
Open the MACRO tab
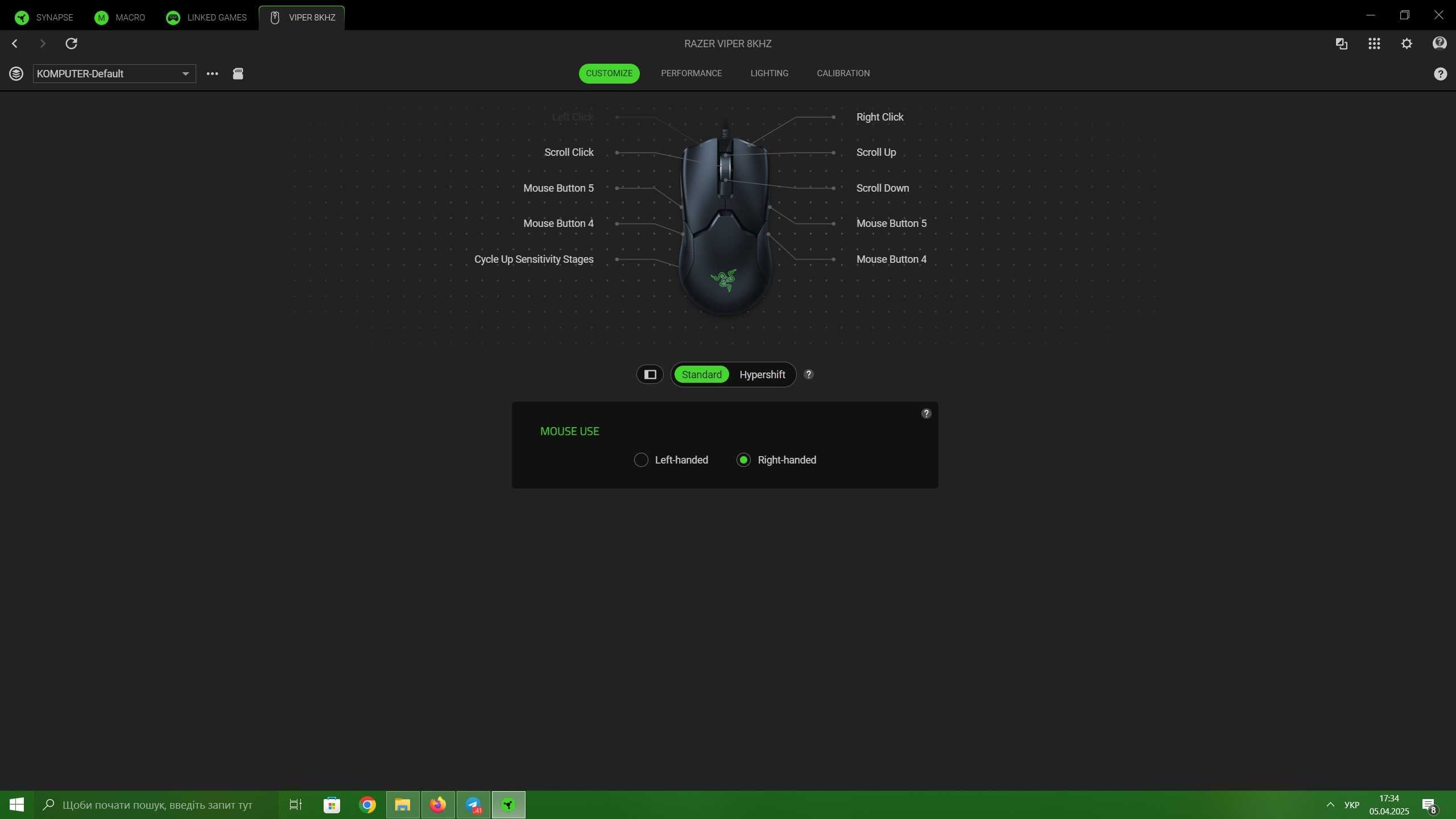click(120, 18)
